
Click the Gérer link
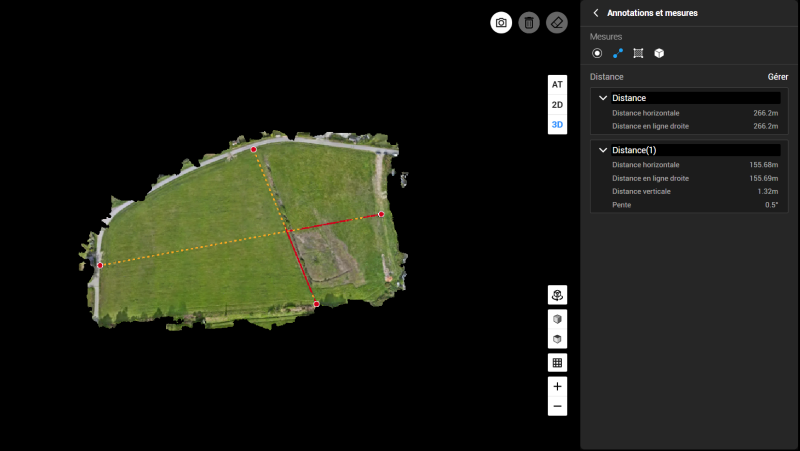[x=777, y=77]
